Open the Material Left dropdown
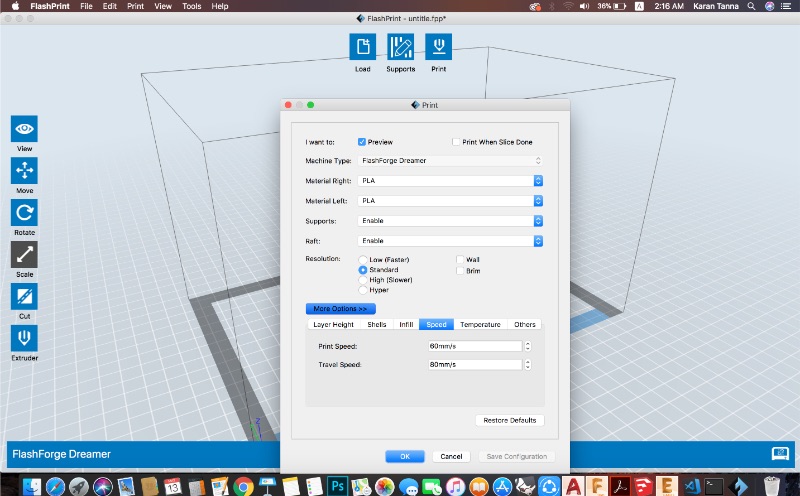Image resolution: width=800 pixels, height=496 pixels. point(450,201)
